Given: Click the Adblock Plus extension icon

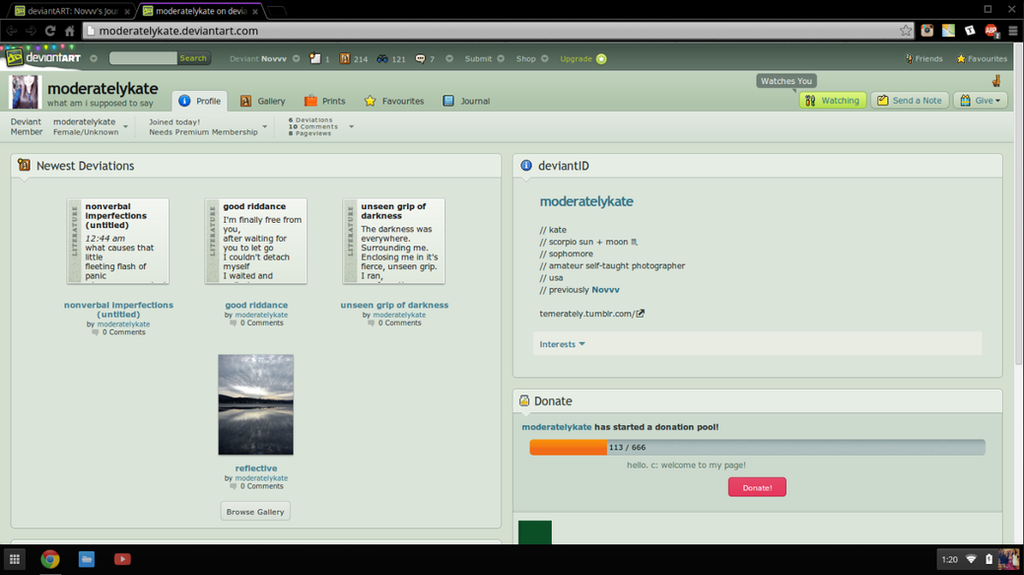Looking at the screenshot, I should [991, 30].
